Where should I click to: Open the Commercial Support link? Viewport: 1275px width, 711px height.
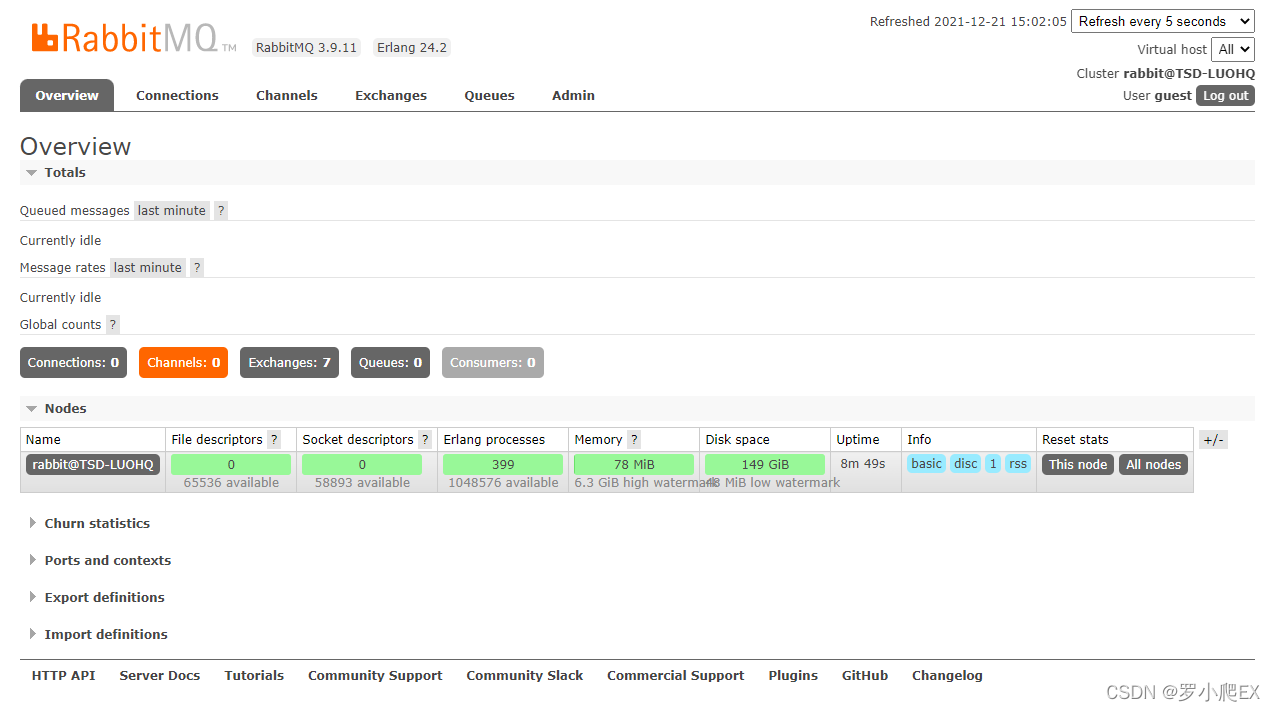pos(676,676)
